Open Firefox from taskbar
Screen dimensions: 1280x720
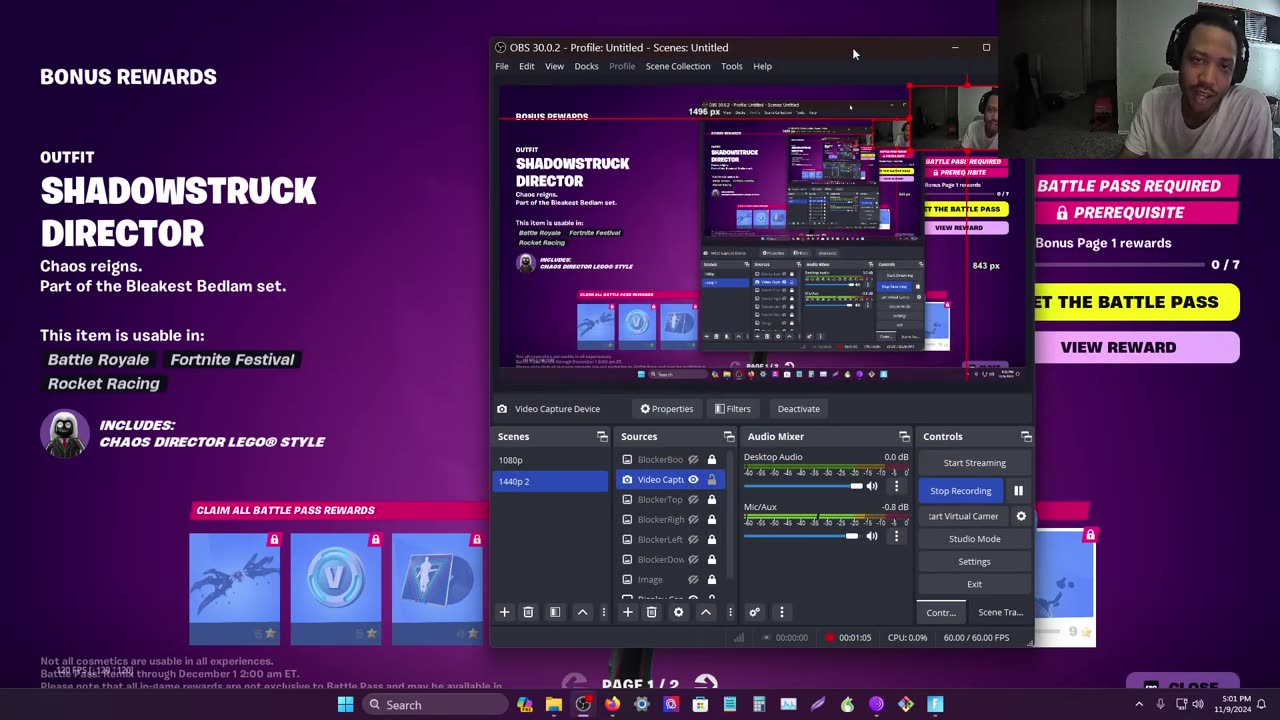tap(612, 705)
